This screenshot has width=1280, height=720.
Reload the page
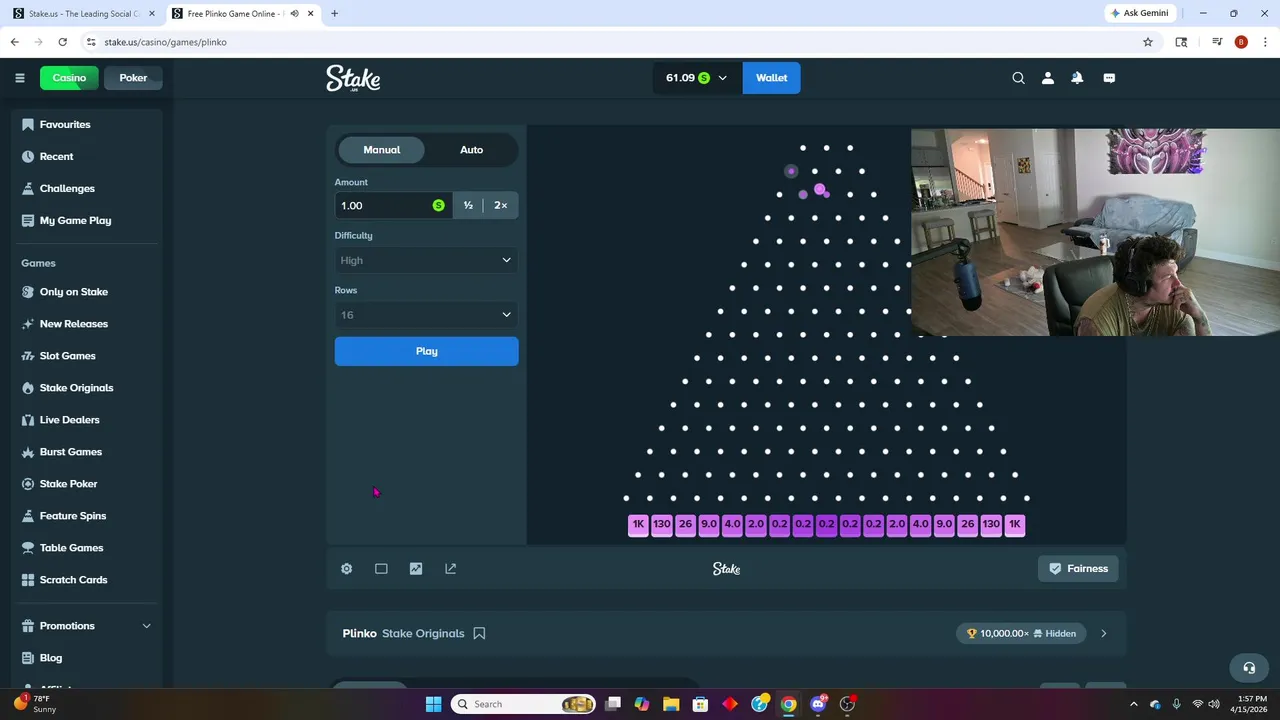tap(63, 42)
